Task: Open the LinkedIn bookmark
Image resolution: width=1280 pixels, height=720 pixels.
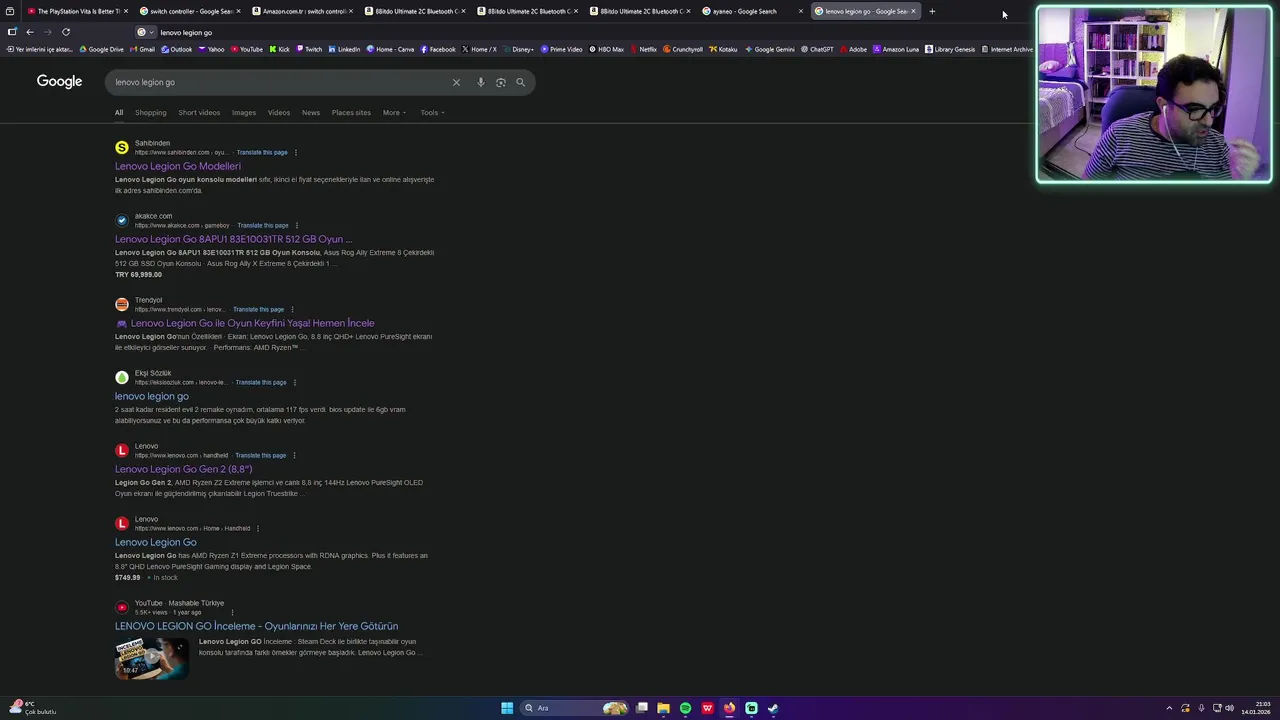Action: click(344, 49)
